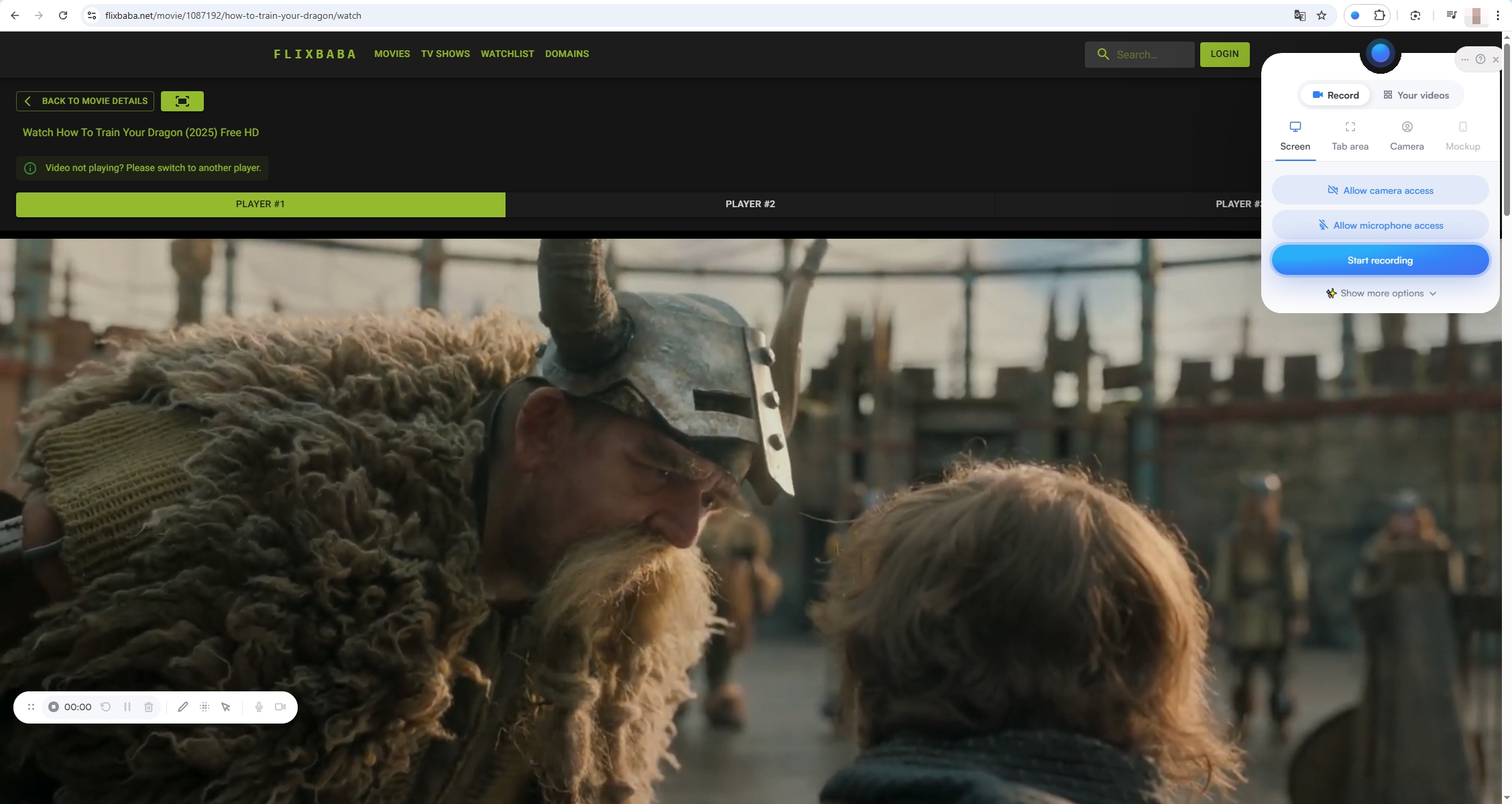Pause the recording from the floating toolbar
This screenshot has width=1512, height=804.
127,707
